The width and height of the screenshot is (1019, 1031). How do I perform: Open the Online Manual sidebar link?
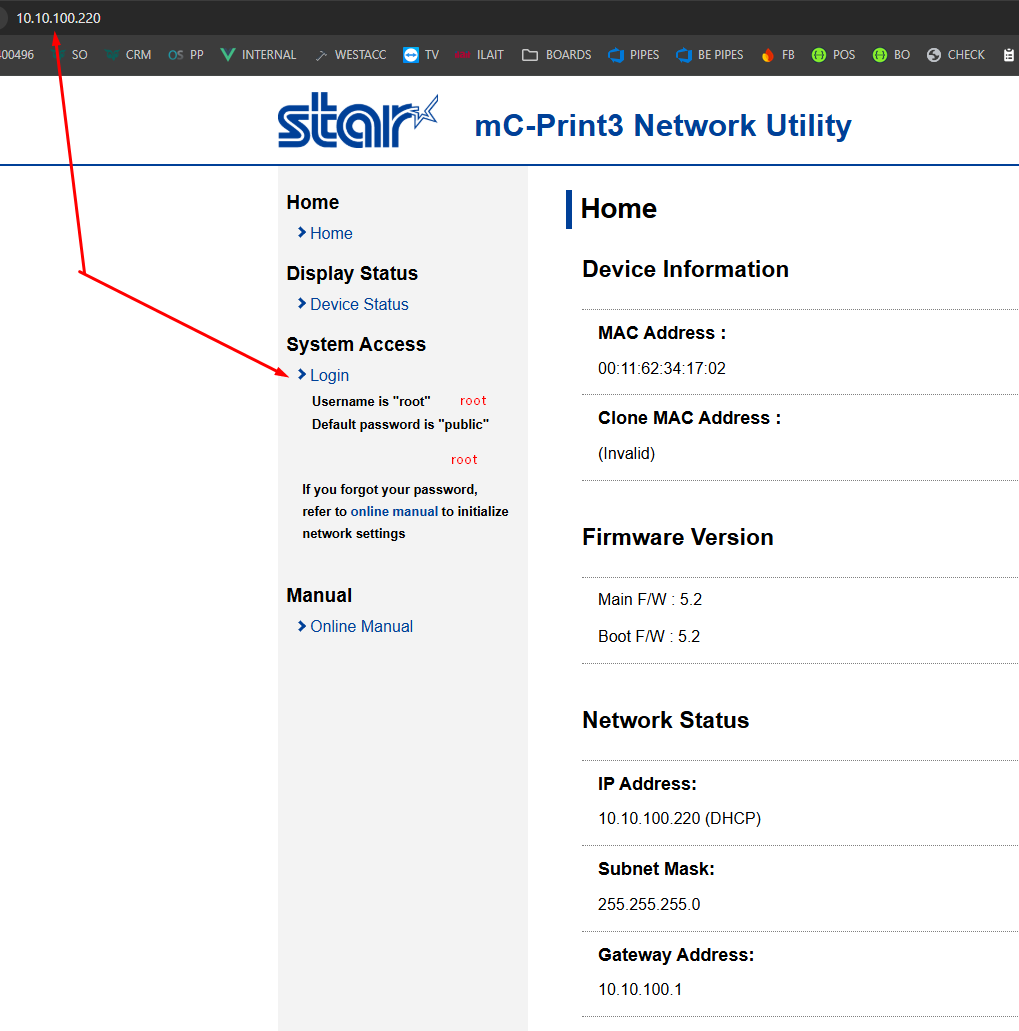[x=361, y=626]
